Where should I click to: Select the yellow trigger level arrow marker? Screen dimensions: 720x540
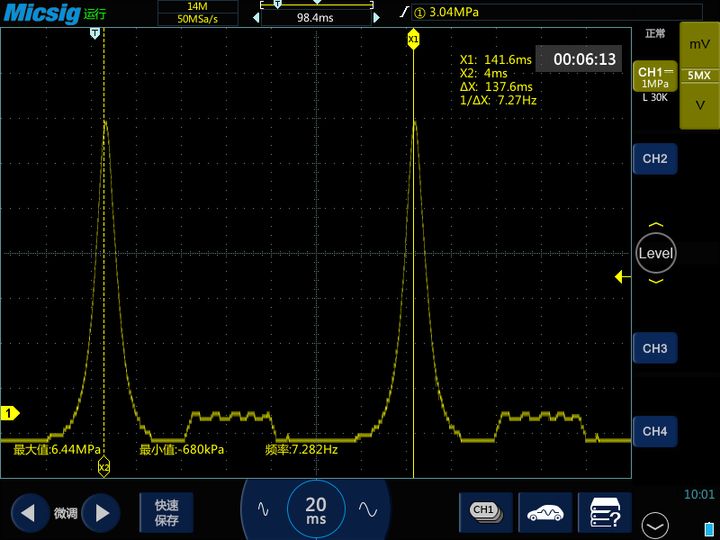[620, 277]
